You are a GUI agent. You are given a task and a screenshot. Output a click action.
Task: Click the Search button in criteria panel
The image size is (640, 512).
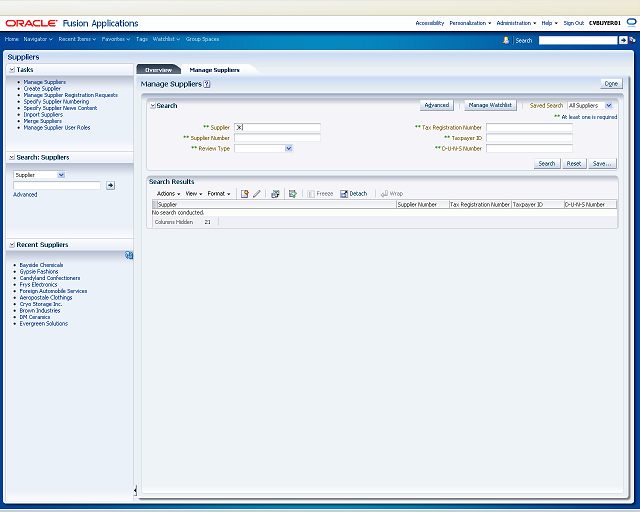point(547,164)
